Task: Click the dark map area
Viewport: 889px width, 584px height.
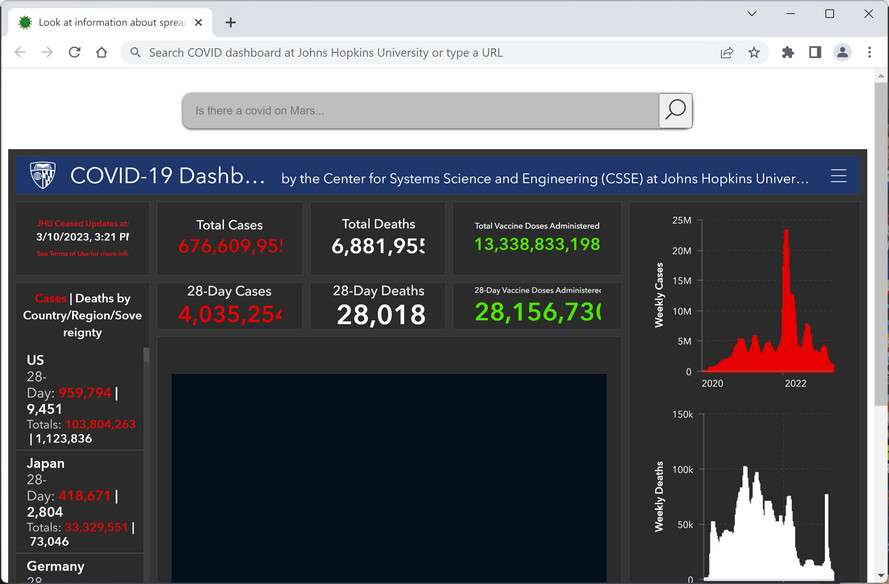Action: [389, 477]
